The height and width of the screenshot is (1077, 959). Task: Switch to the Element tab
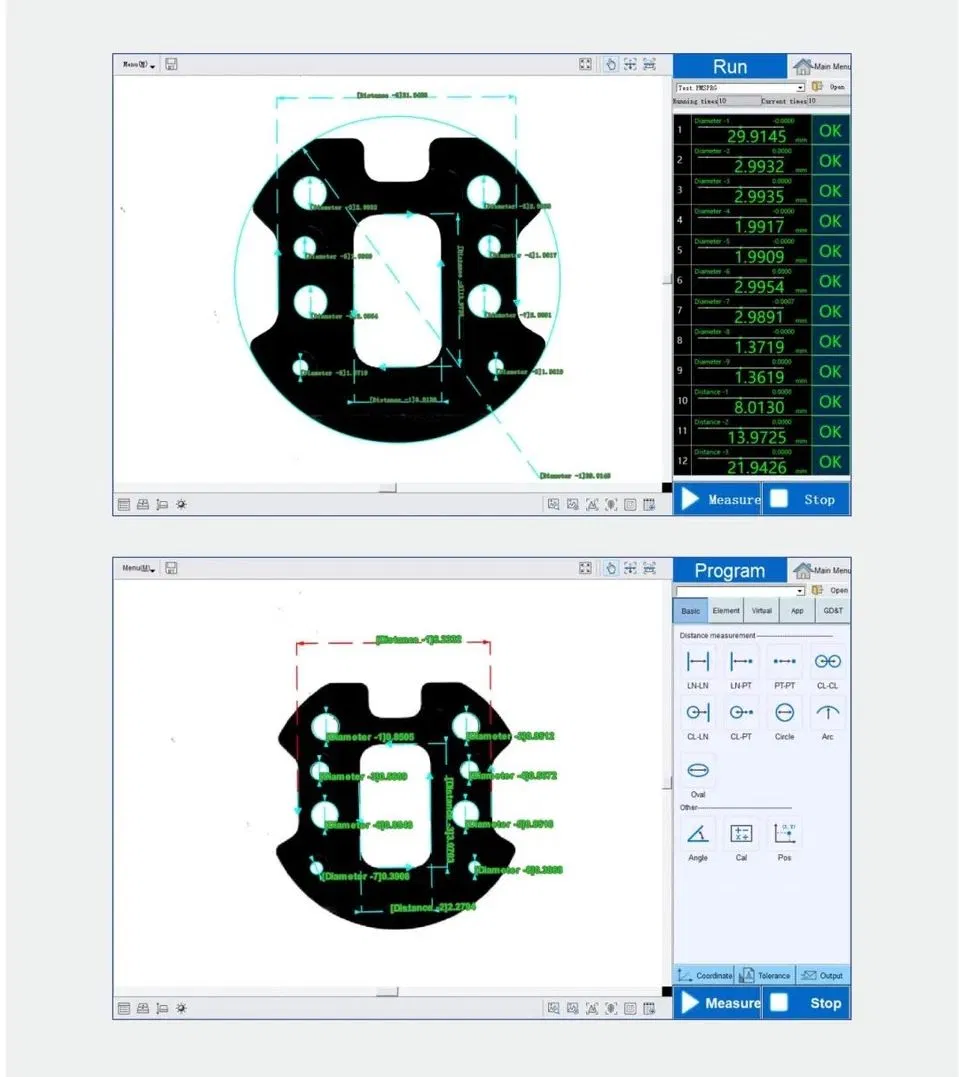coord(726,611)
